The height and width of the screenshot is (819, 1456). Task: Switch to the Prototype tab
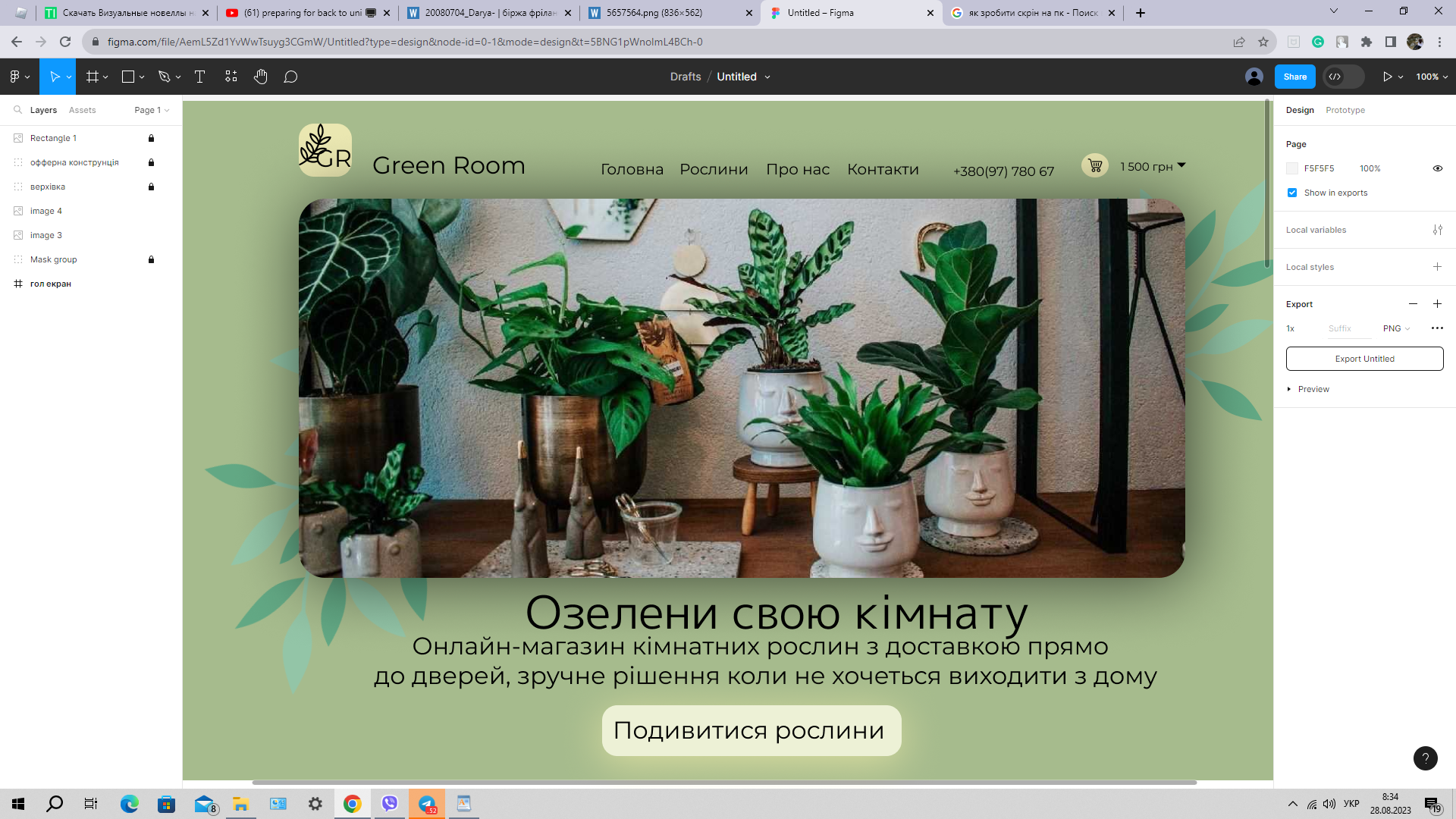[x=1345, y=110]
